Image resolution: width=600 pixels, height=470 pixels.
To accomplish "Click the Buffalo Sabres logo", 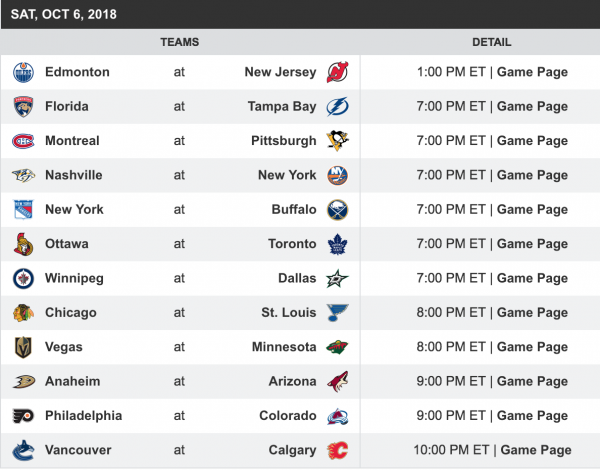I will tap(337, 210).
